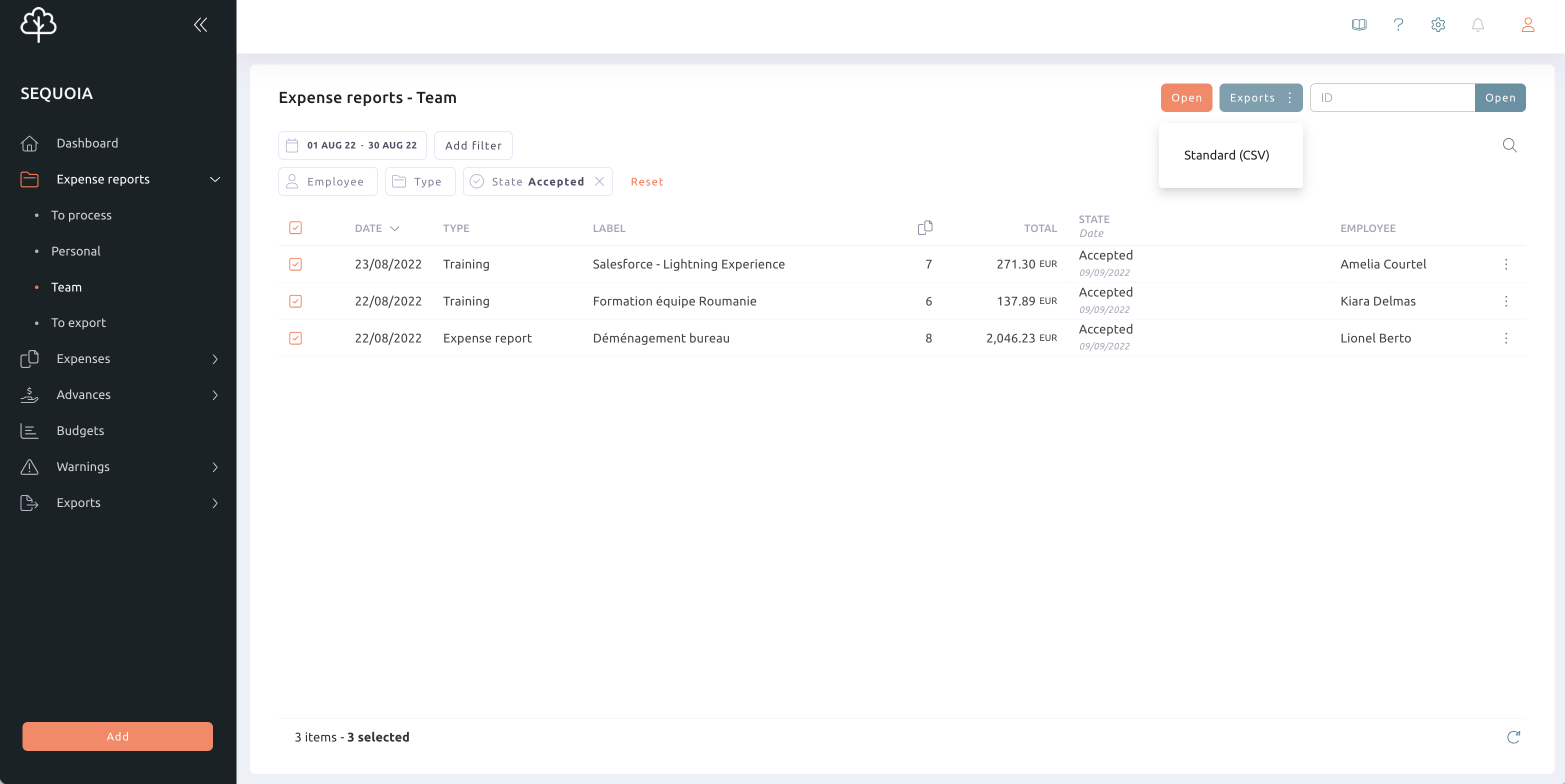
Task: Open the Personal submenu item
Action: (x=76, y=251)
